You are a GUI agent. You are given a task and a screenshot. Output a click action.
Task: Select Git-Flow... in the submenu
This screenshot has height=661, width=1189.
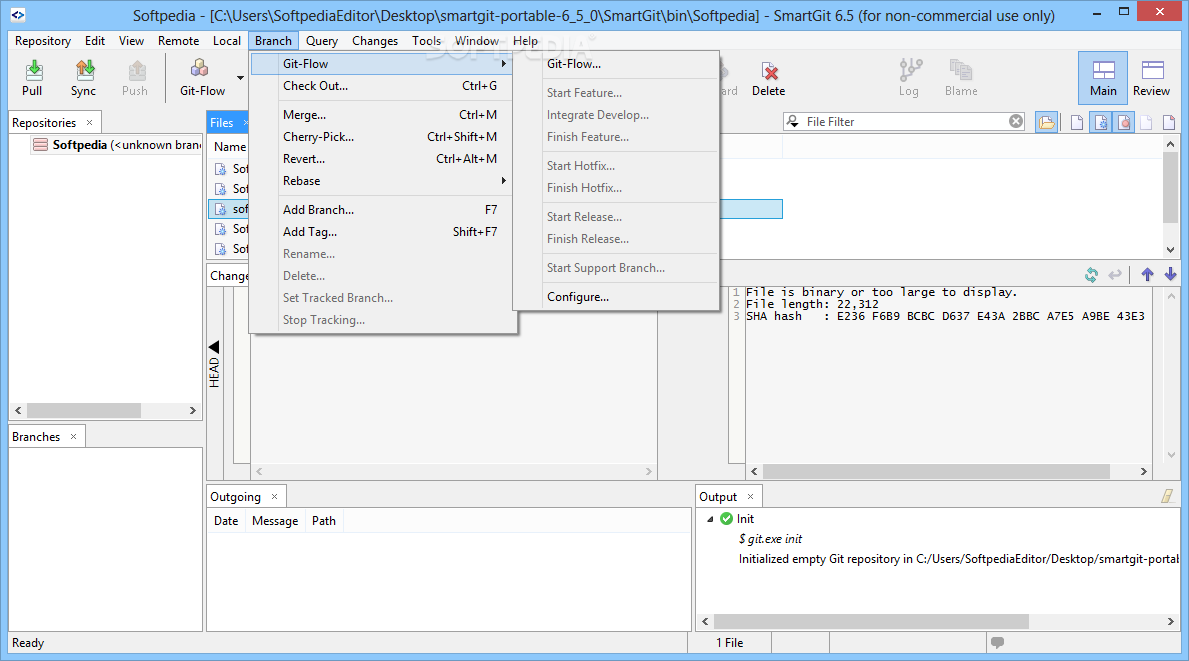616,64
